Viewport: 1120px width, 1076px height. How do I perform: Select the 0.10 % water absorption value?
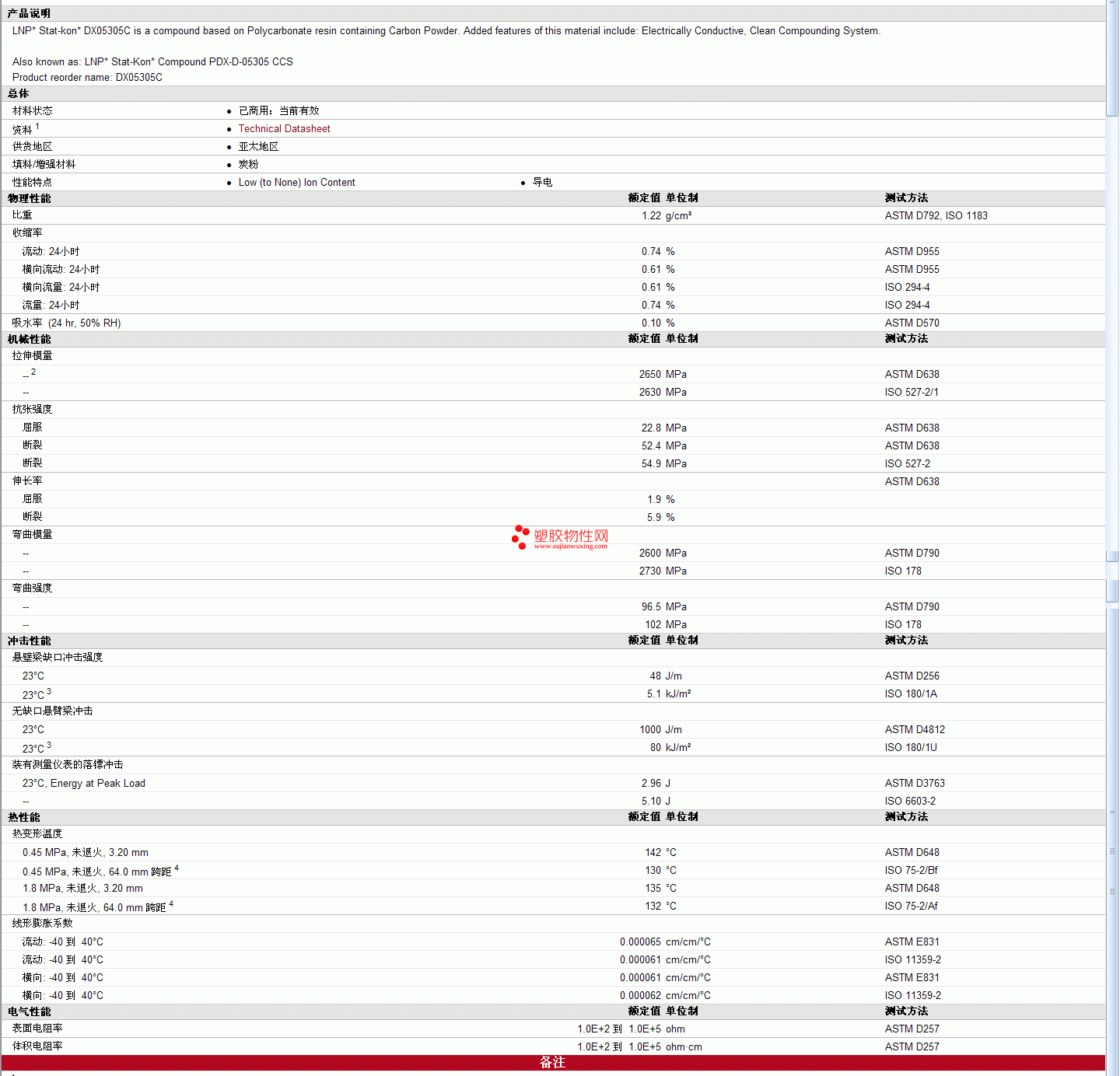[x=658, y=323]
